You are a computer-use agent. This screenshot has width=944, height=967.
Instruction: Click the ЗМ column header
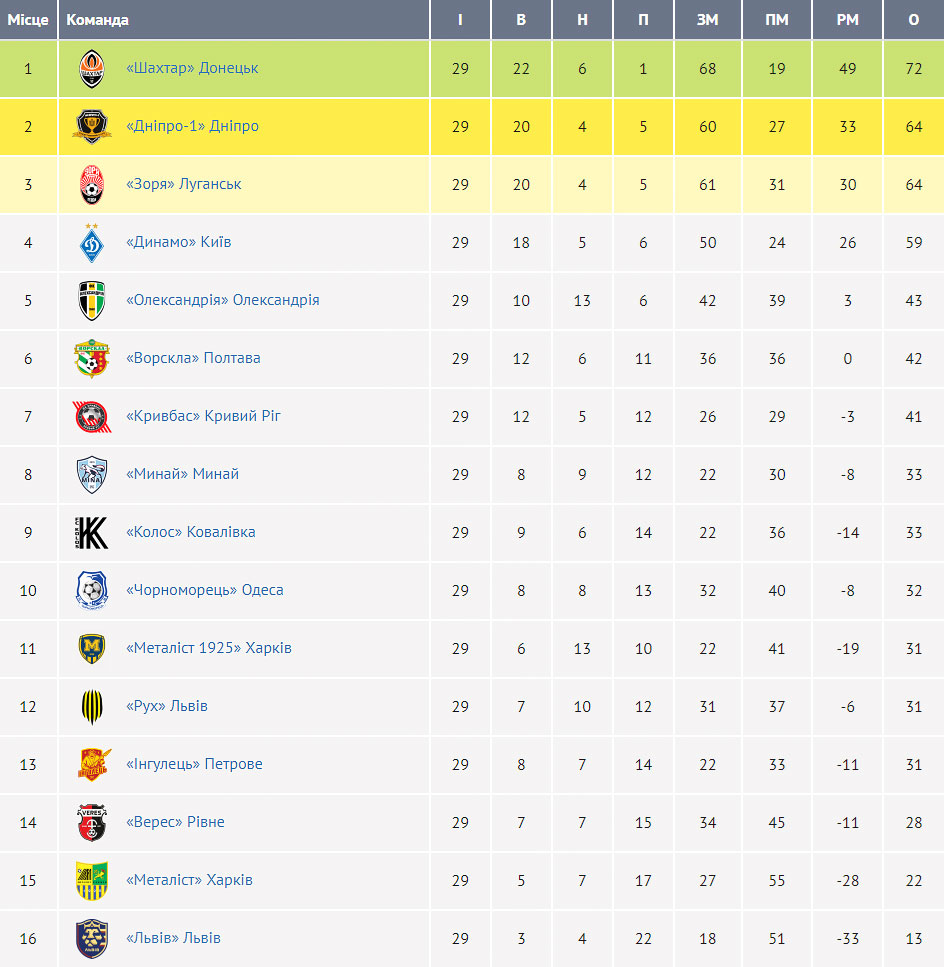[x=708, y=20]
